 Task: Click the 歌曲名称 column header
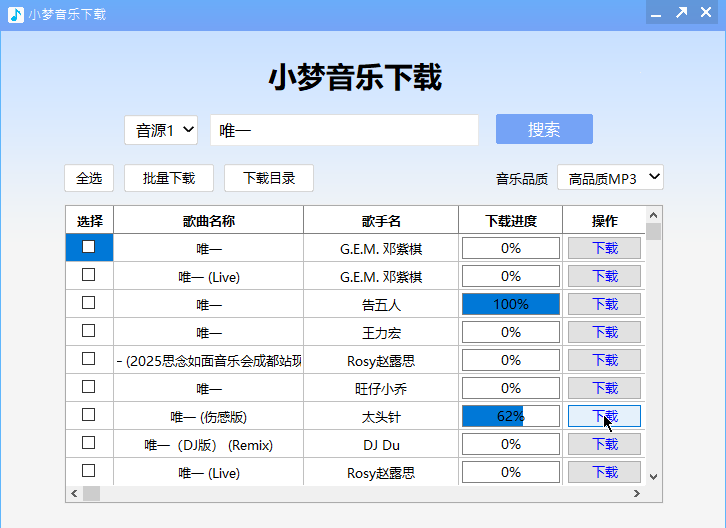(208, 221)
